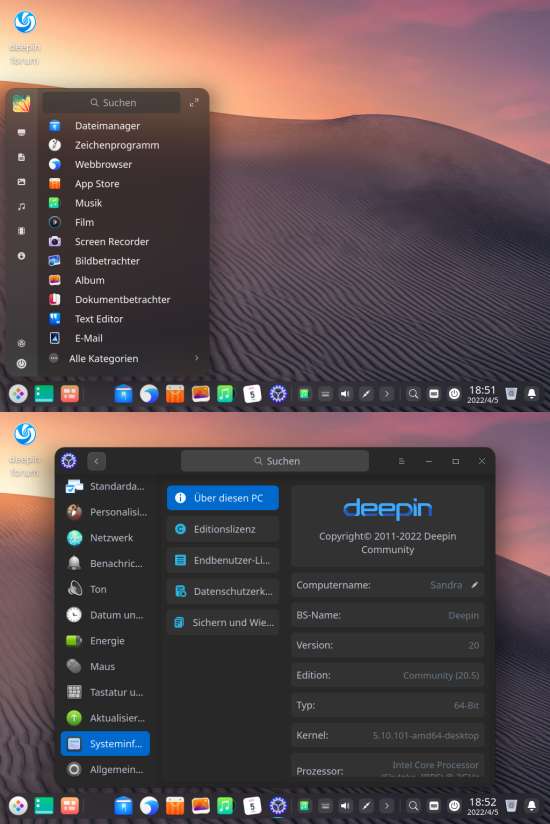Edit Computername with the pencil icon
Image resolution: width=550 pixels, height=824 pixels.
(474, 585)
